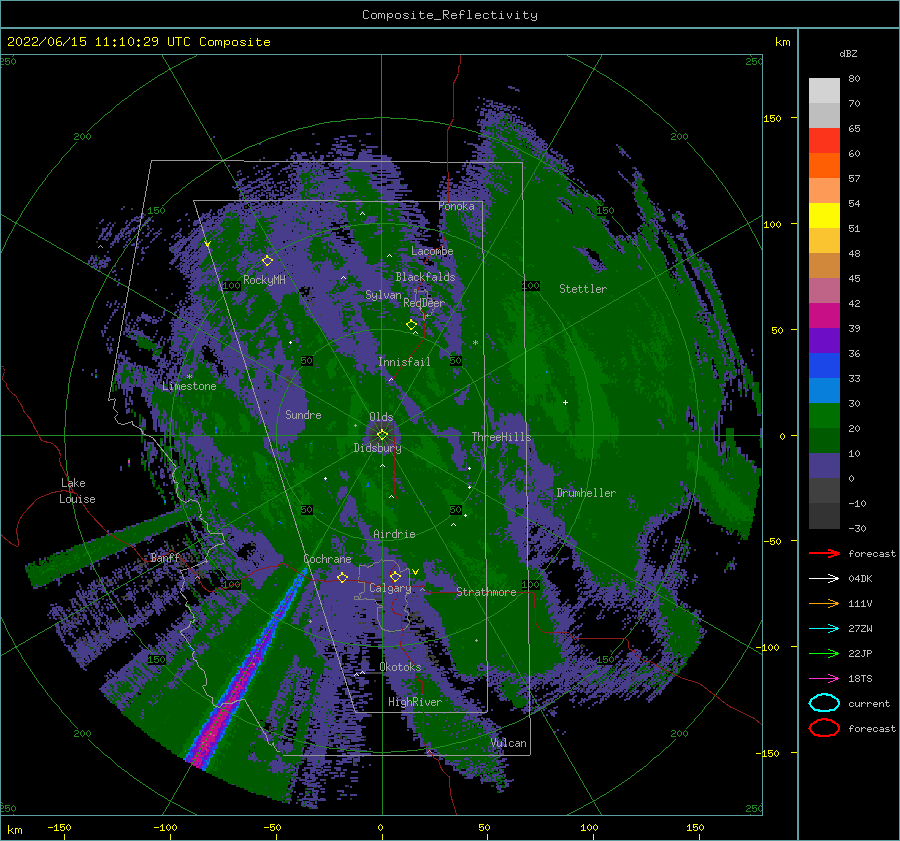Select the RockyMH label
Screen dimensions: 900x841
pos(264,280)
